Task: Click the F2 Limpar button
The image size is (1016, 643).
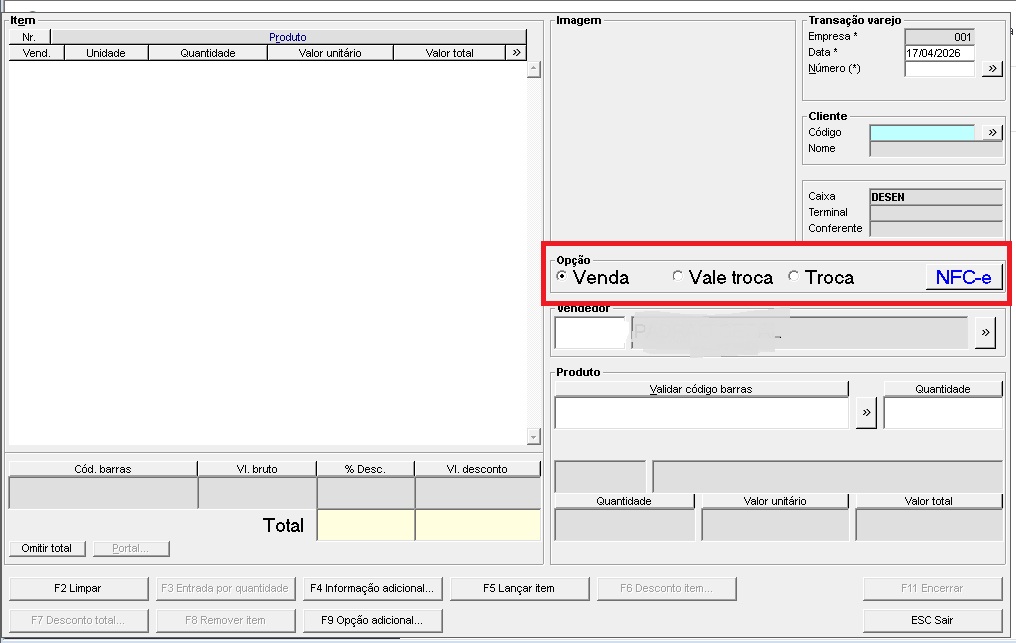Action: pyautogui.click(x=78, y=589)
